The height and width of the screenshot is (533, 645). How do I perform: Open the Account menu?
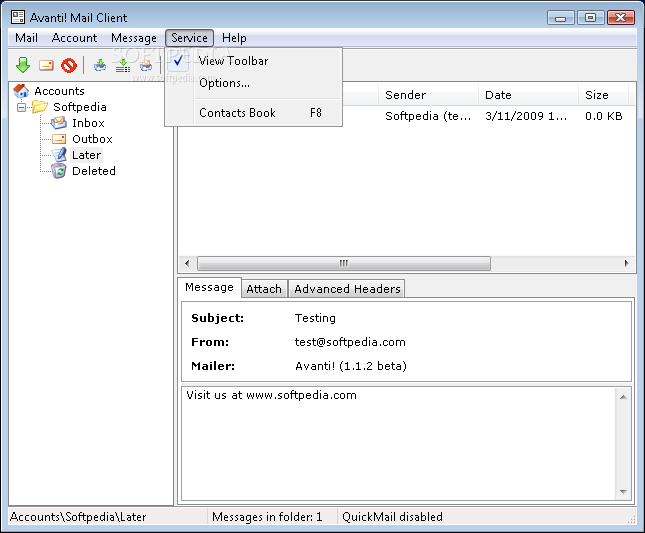coord(74,38)
